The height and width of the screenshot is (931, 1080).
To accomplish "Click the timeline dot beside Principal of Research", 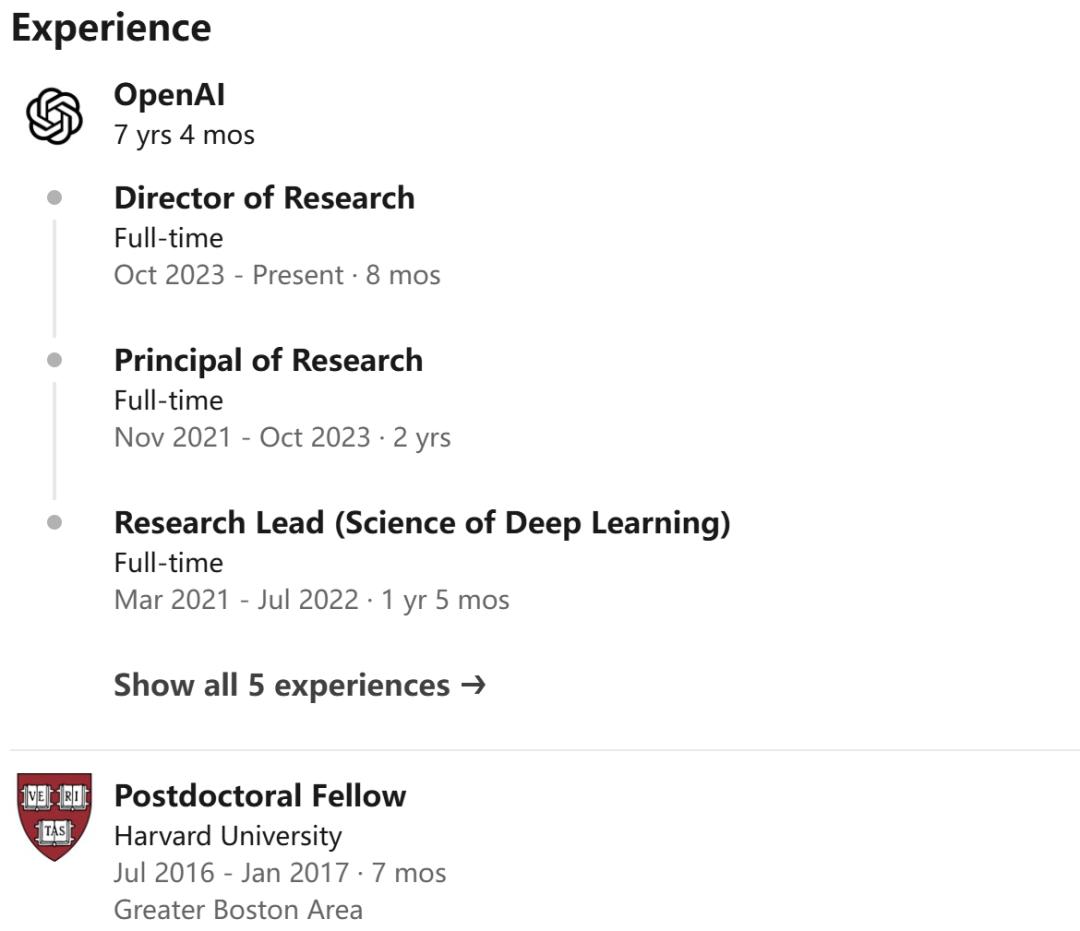I will [x=55, y=360].
